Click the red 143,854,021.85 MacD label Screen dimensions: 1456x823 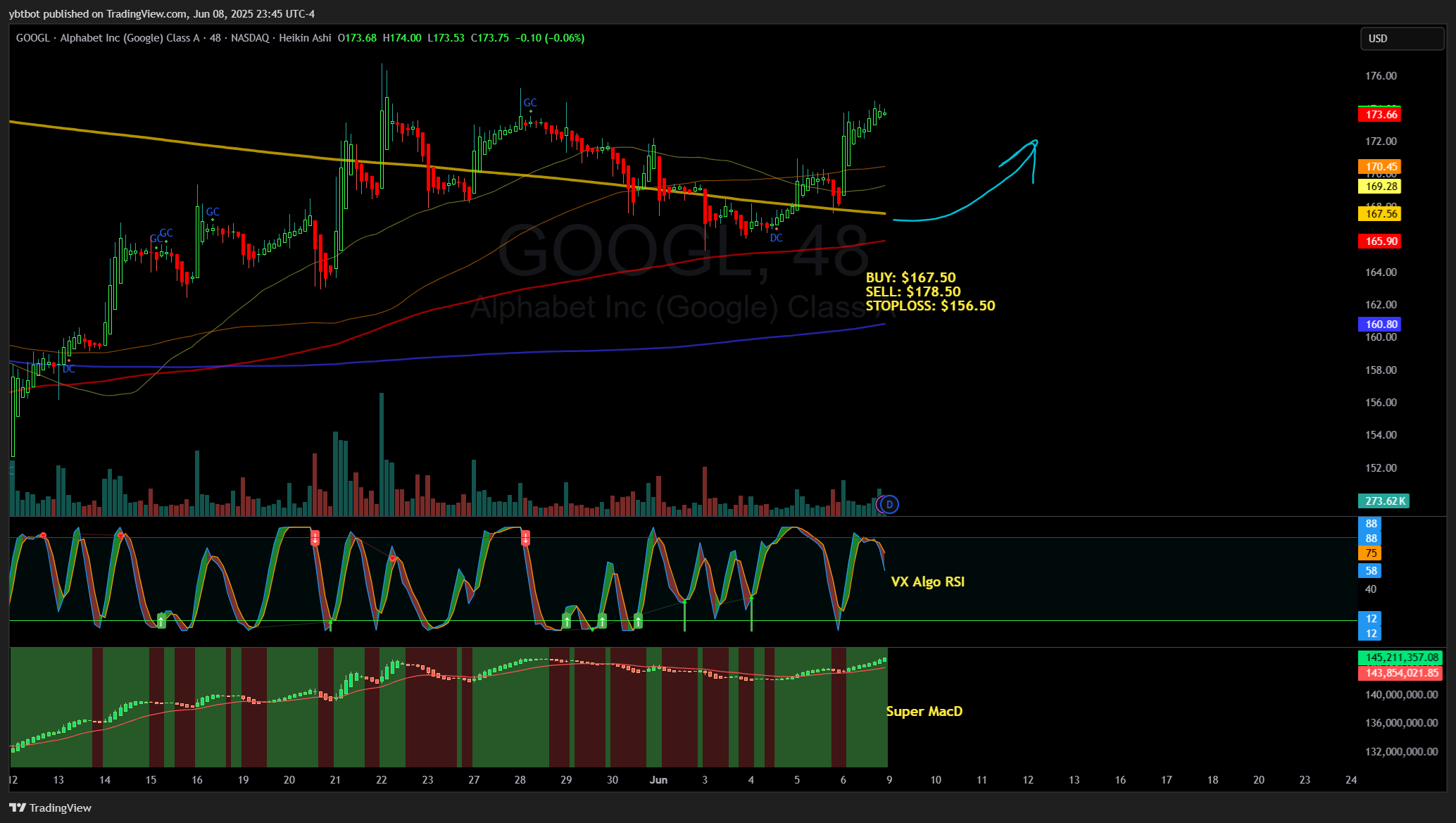pyautogui.click(x=1400, y=673)
